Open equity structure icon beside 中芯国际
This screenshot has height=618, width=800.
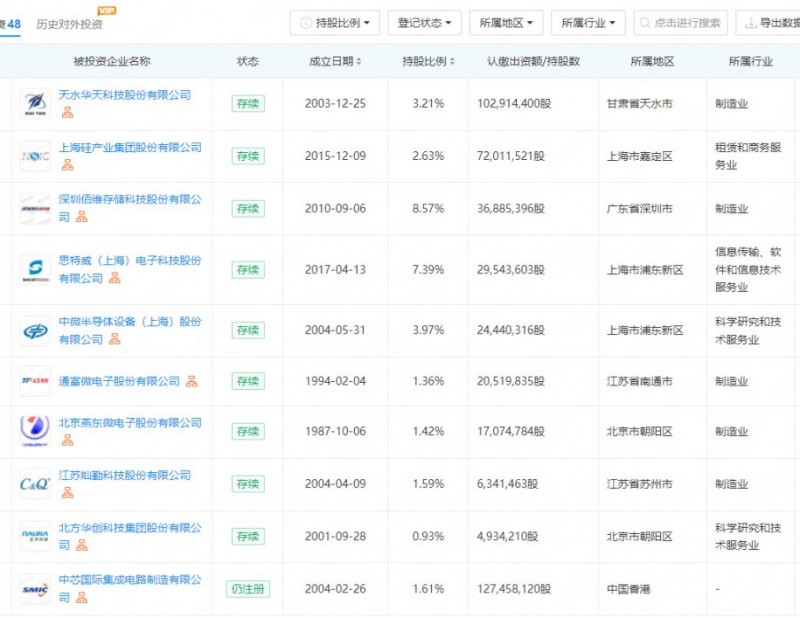point(82,598)
